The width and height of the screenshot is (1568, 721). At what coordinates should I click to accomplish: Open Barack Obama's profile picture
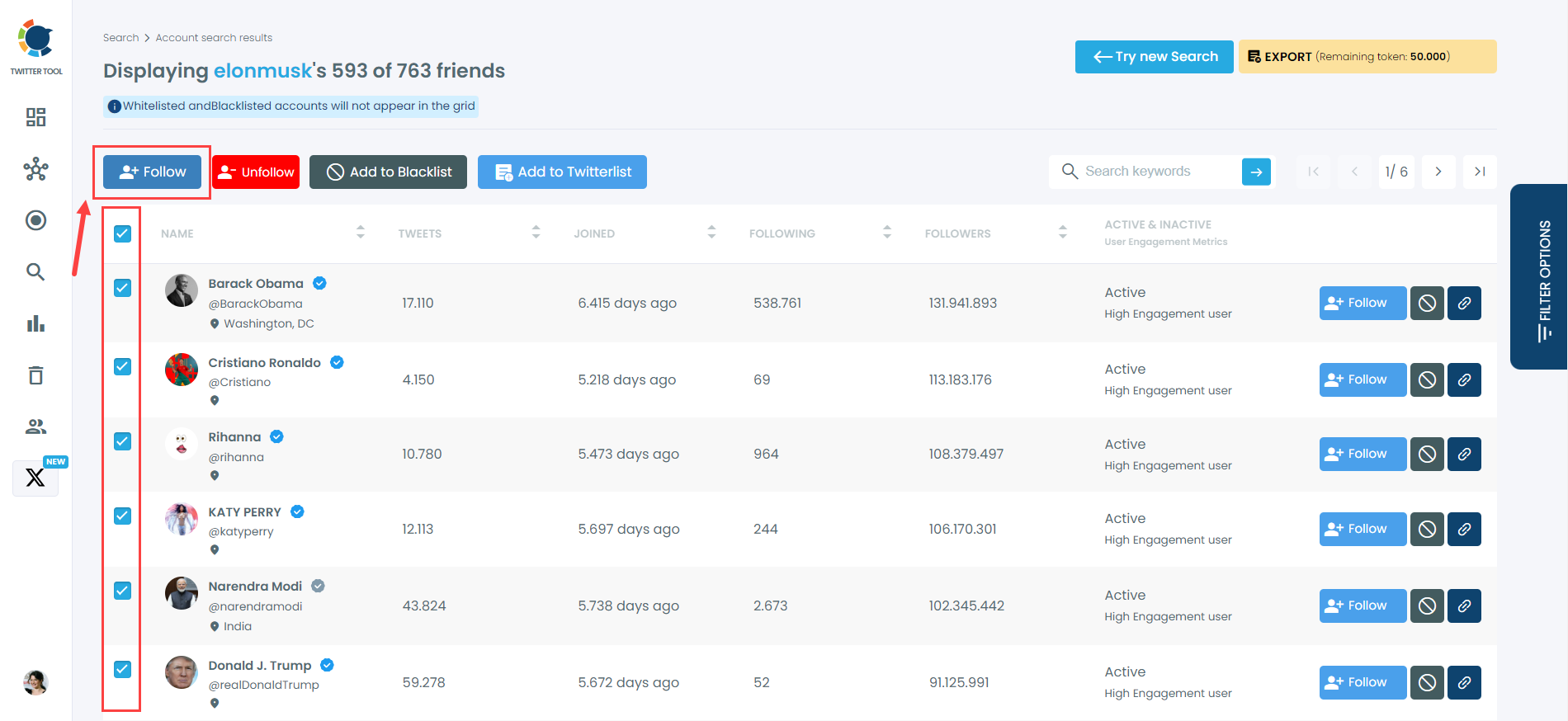[x=182, y=290]
